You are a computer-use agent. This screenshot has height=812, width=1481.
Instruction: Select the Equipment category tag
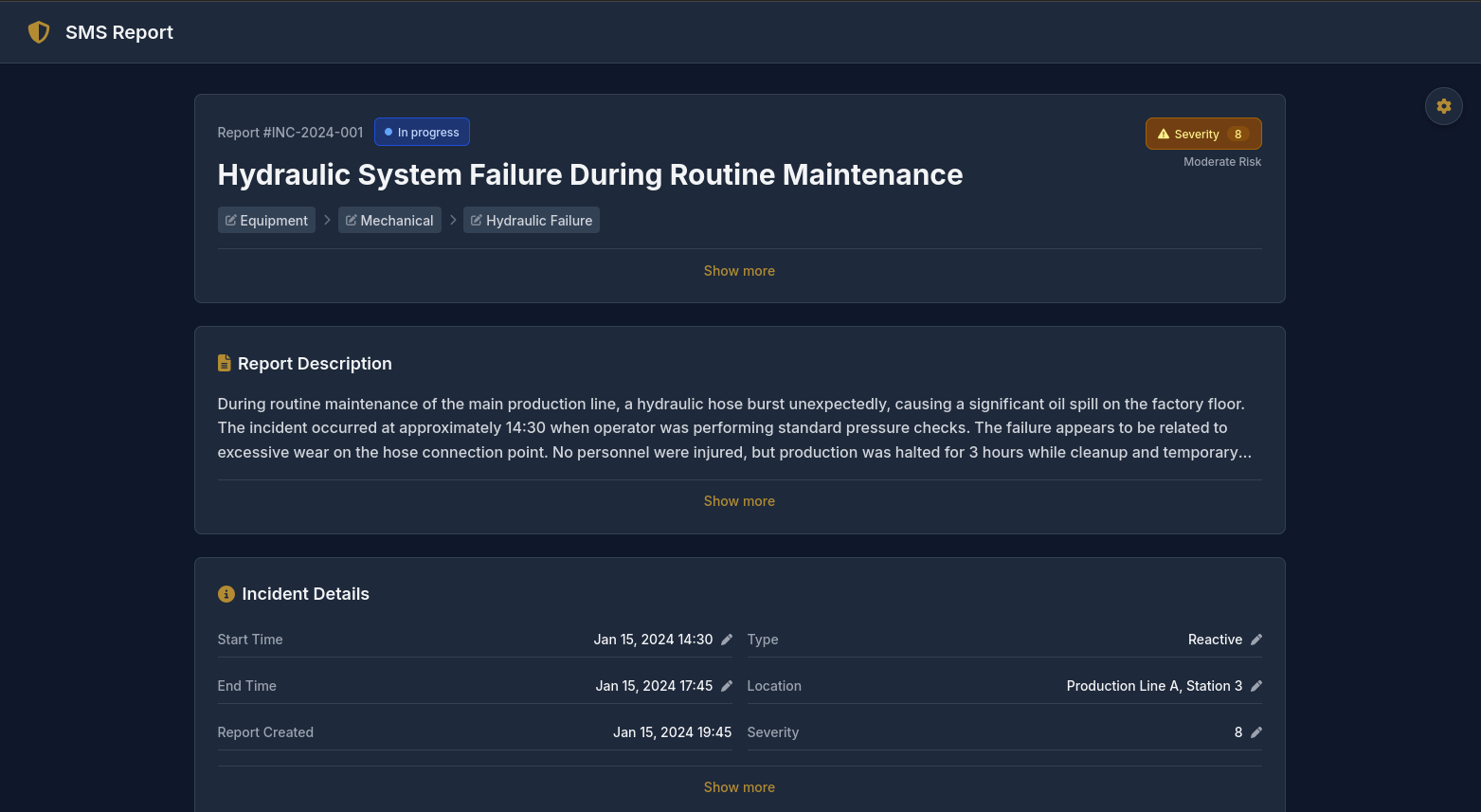point(266,221)
